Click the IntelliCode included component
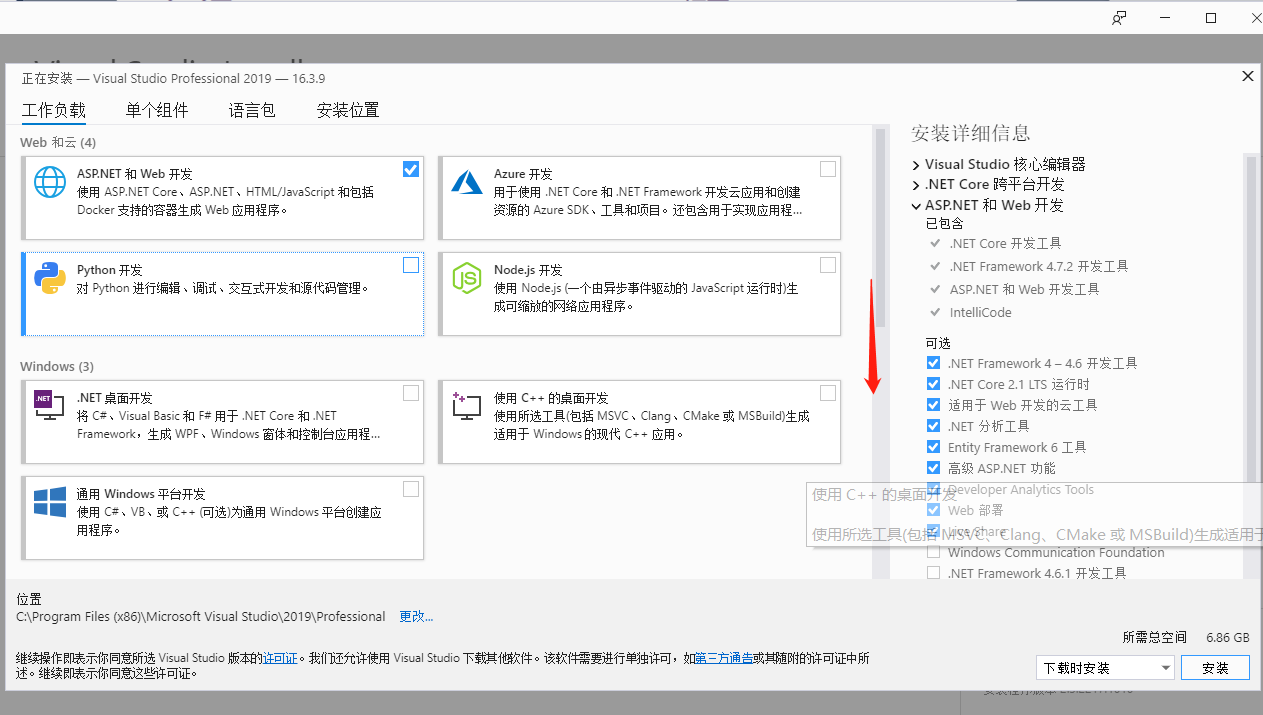Image resolution: width=1263 pixels, height=715 pixels. click(x=981, y=312)
